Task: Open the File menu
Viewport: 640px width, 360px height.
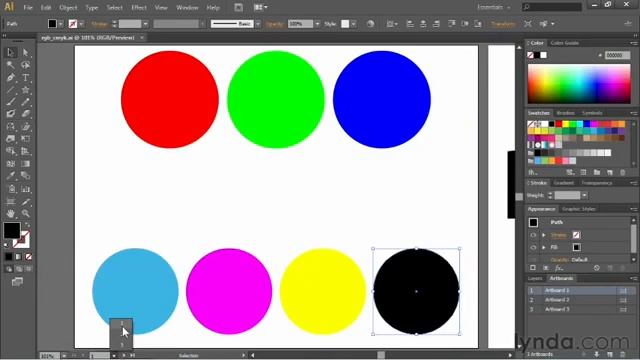Action: tap(28, 7)
